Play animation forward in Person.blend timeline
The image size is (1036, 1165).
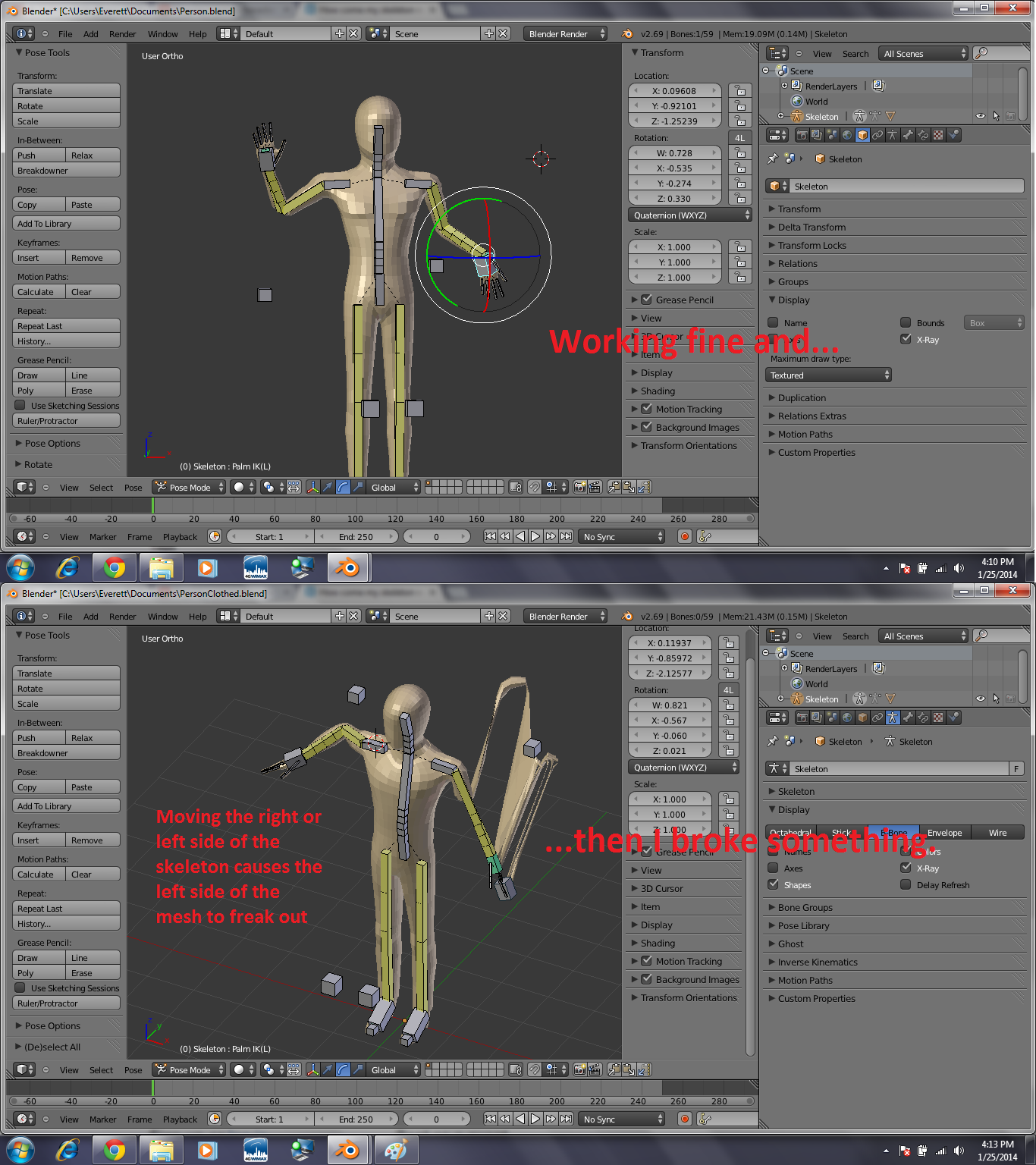(x=535, y=536)
